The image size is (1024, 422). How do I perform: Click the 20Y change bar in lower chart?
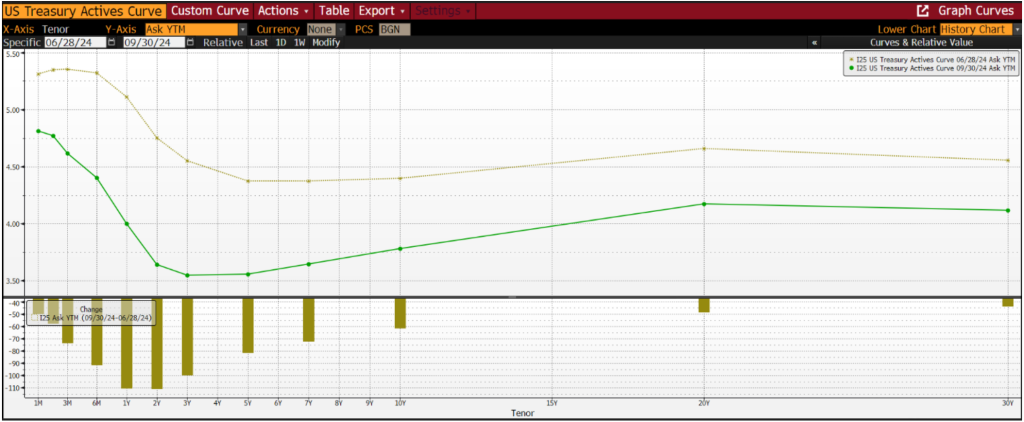tap(704, 305)
